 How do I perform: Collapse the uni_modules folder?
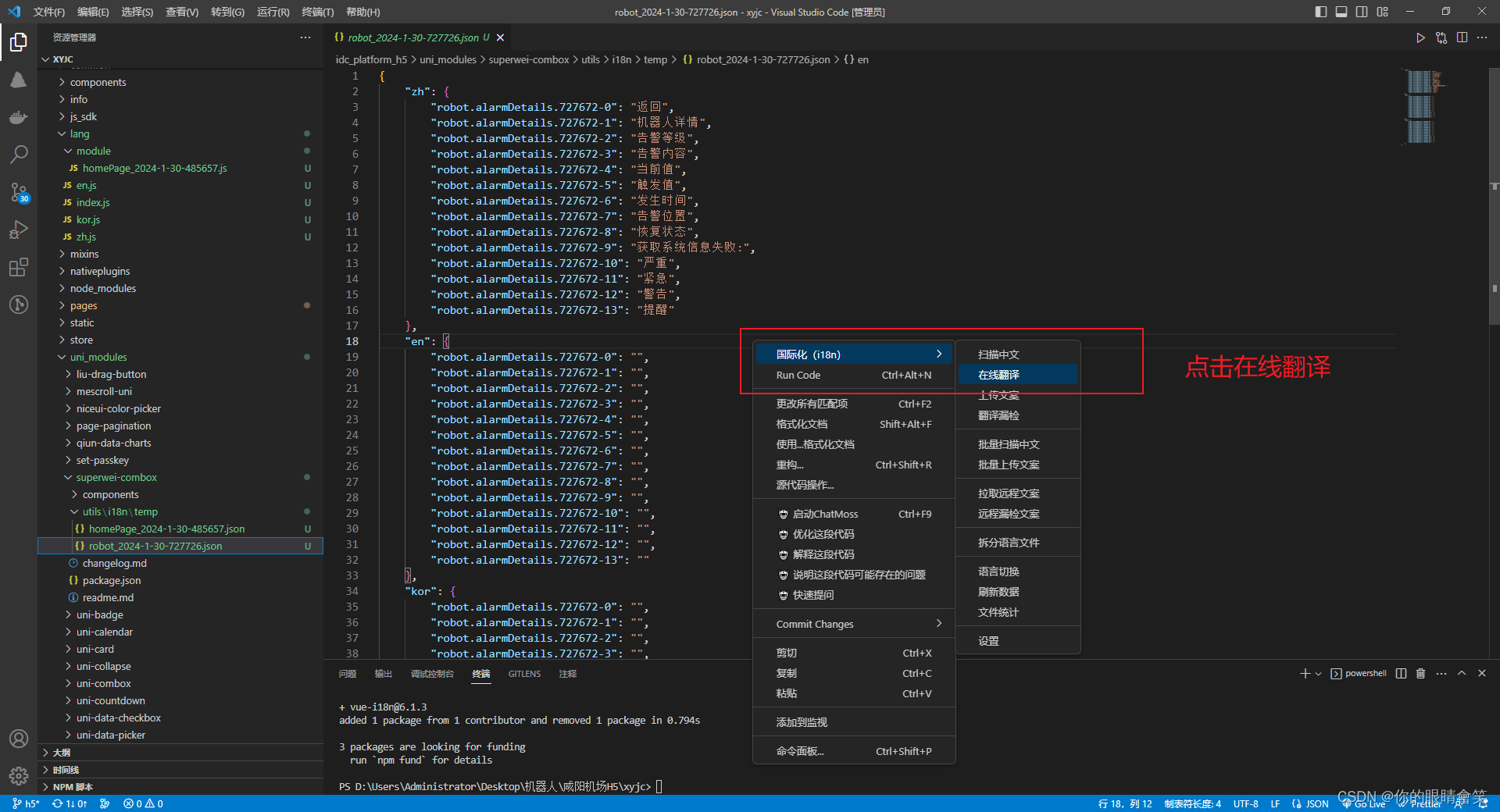click(x=180, y=357)
